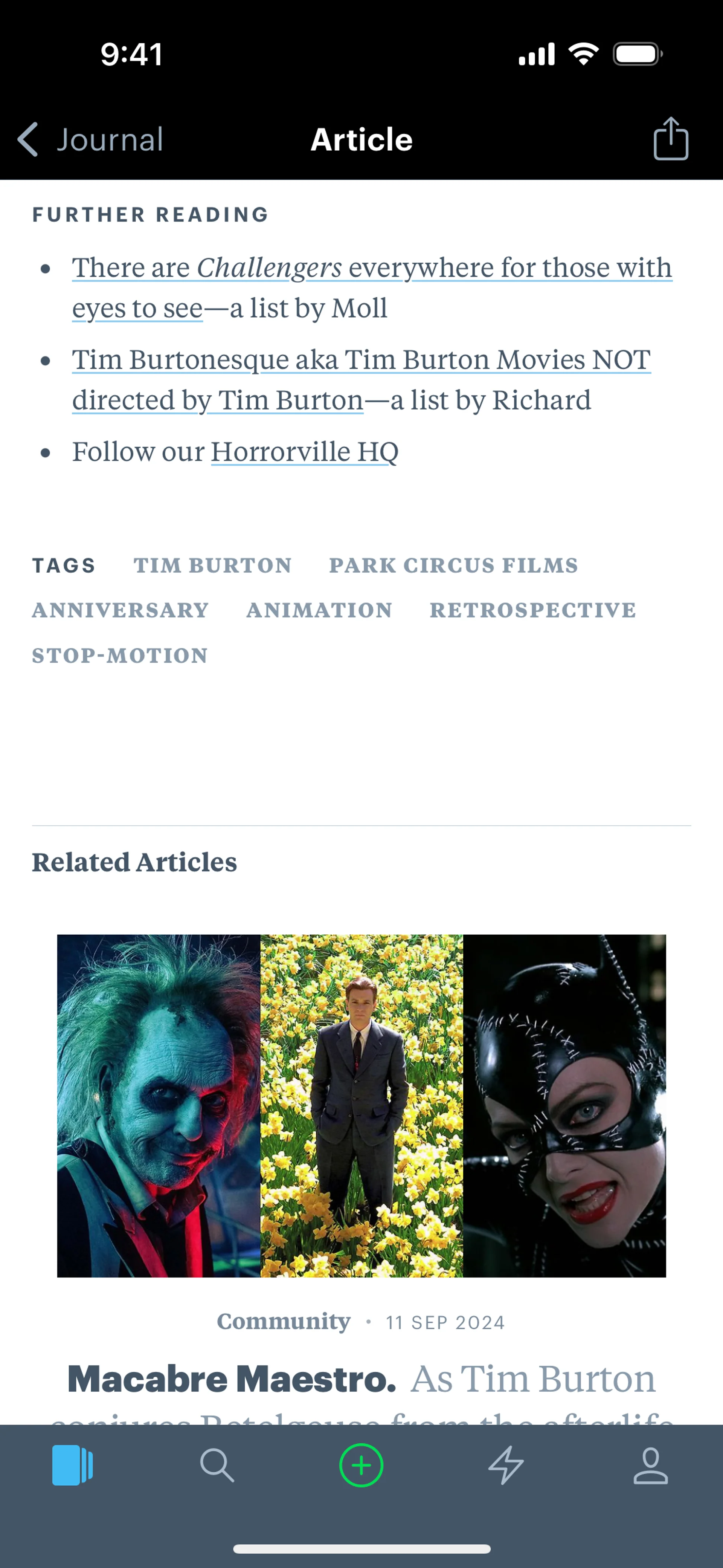
Task: Tap the green plus add button
Action: [361, 1465]
